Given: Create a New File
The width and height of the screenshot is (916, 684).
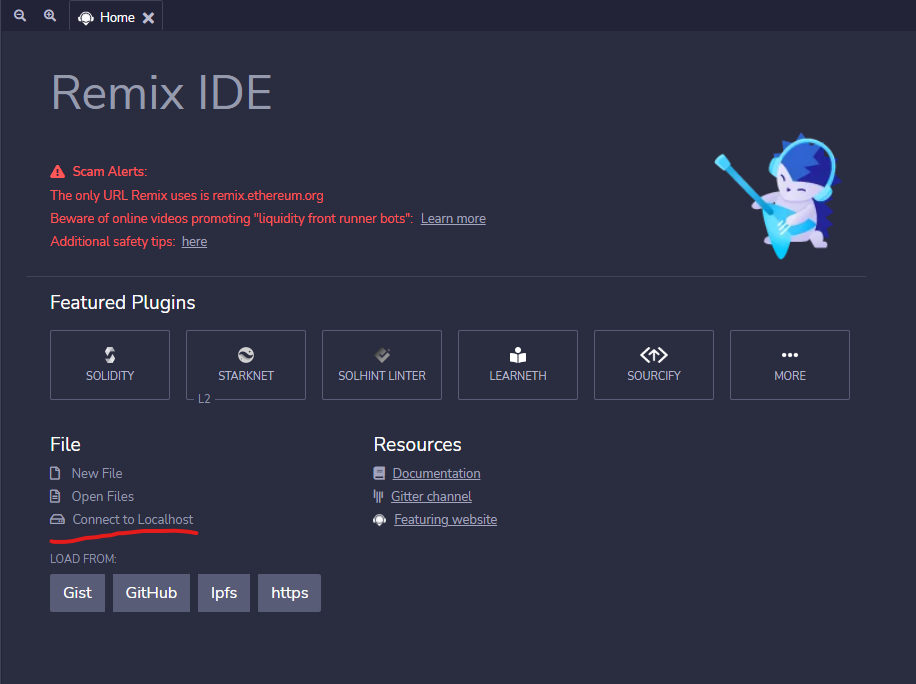Looking at the screenshot, I should [97, 473].
